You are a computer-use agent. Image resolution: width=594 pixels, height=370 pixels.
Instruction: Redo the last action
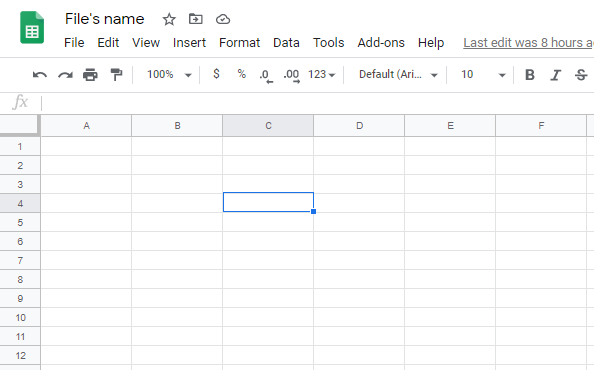click(65, 75)
